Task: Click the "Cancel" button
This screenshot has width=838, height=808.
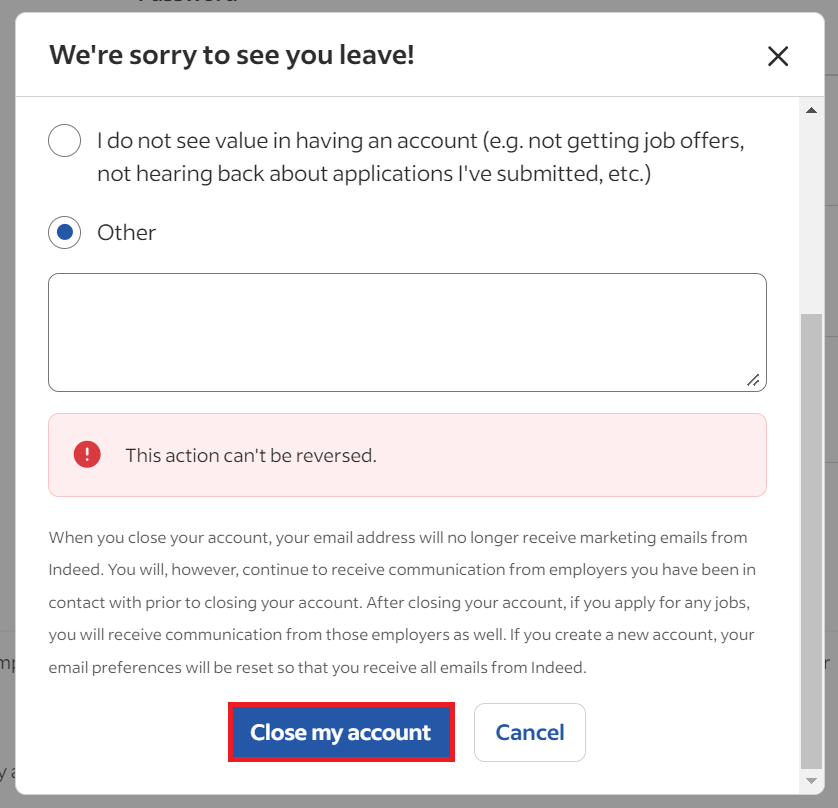Action: (529, 732)
